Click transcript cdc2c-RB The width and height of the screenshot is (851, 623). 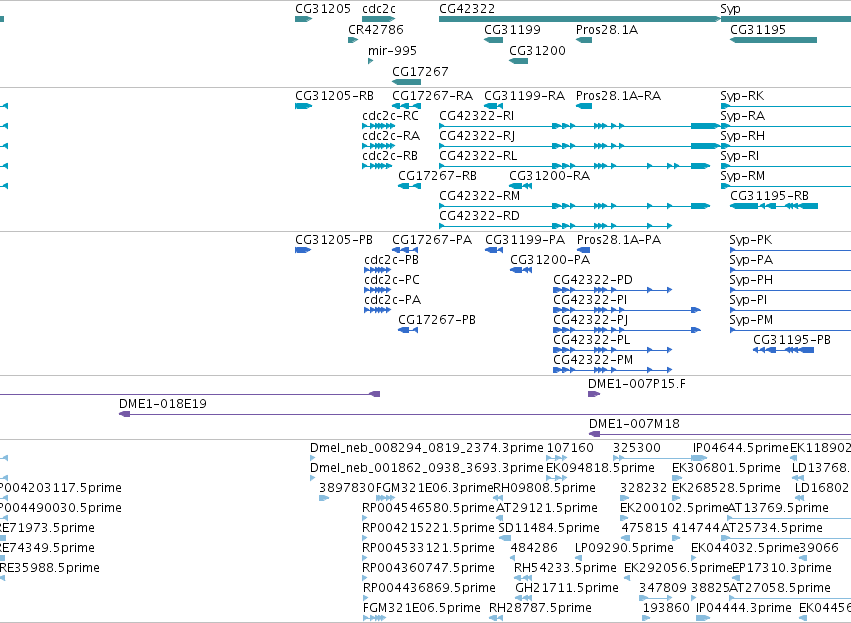click(x=377, y=166)
